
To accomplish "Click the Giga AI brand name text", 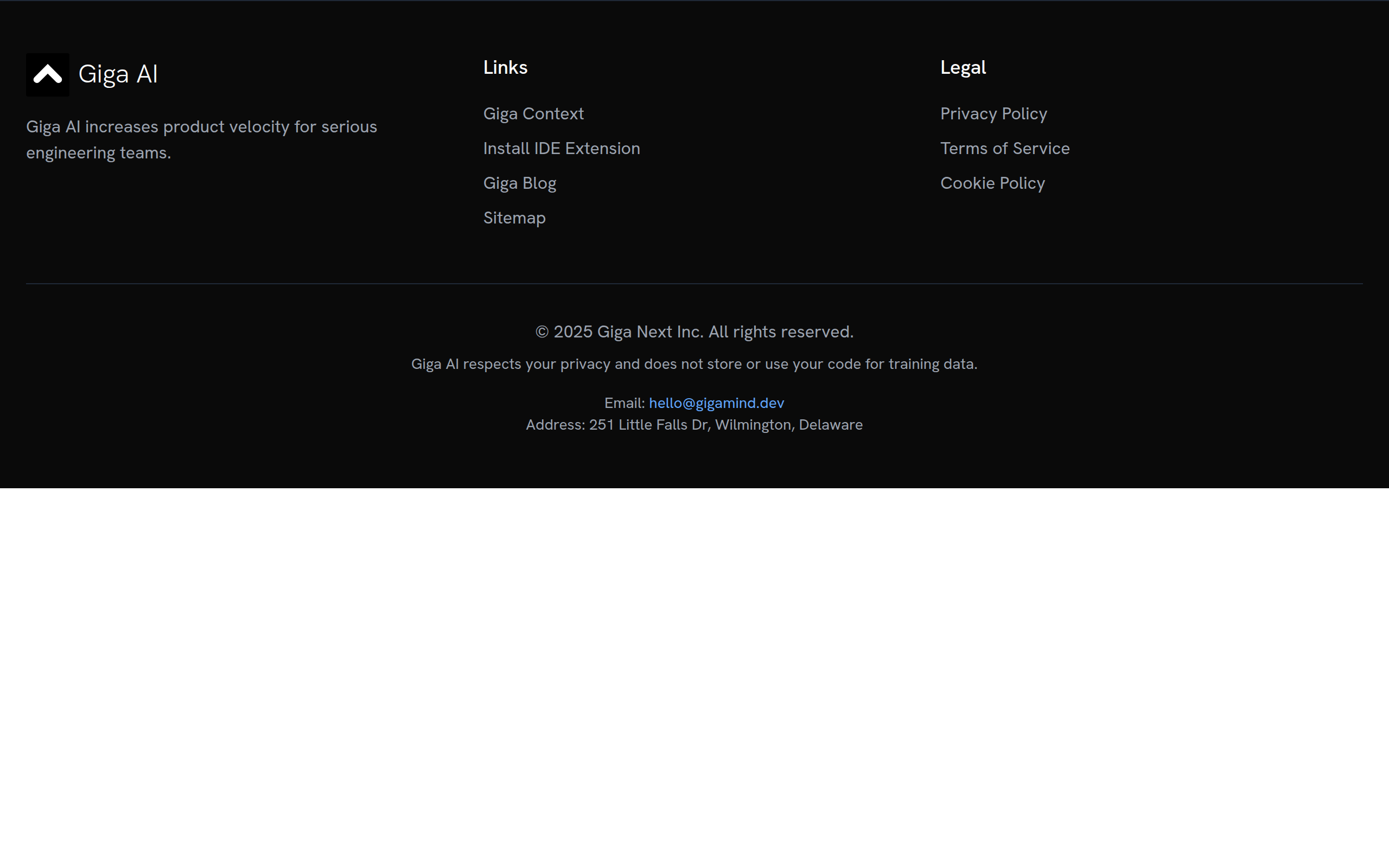I will tap(118, 75).
